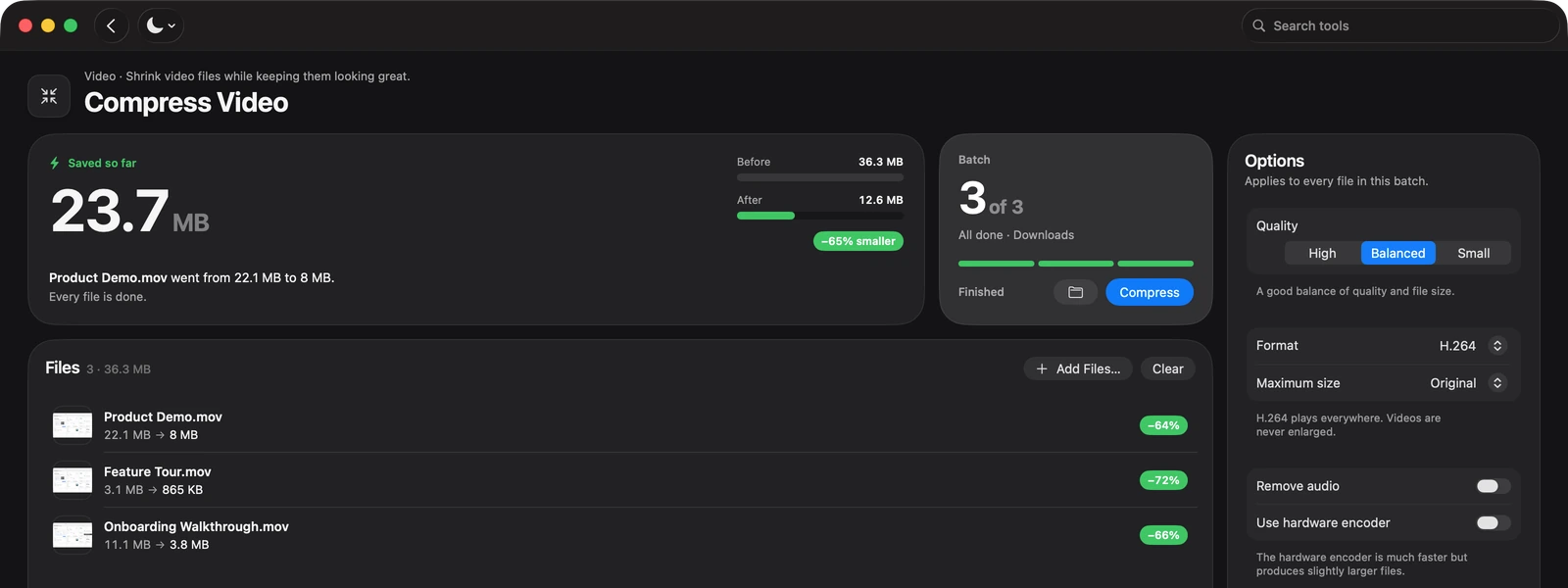Viewport: 1568px width, 588px height.
Task: Click the 3.1 MB → 865 KB size text
Action: point(154,490)
